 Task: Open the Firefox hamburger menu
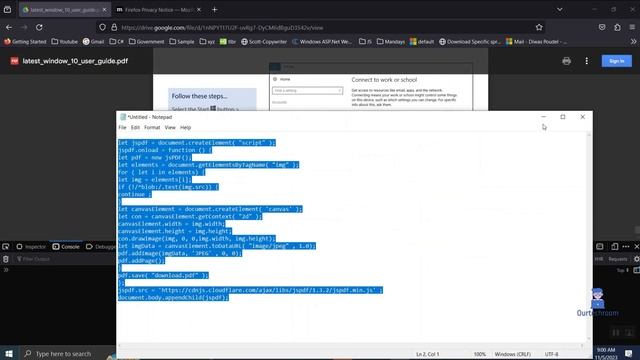pos(632,27)
